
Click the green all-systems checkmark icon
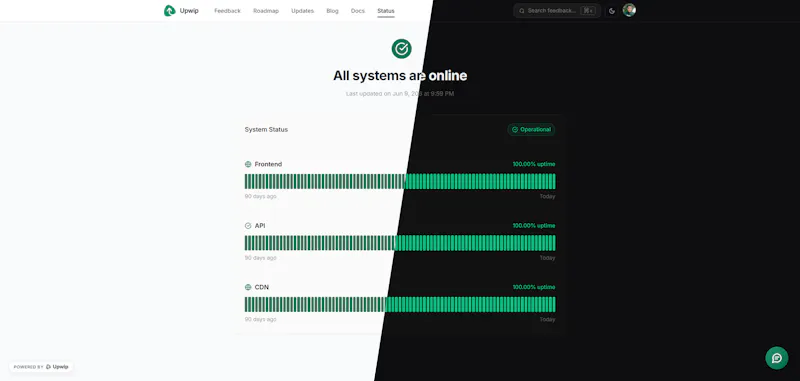pyautogui.click(x=402, y=48)
